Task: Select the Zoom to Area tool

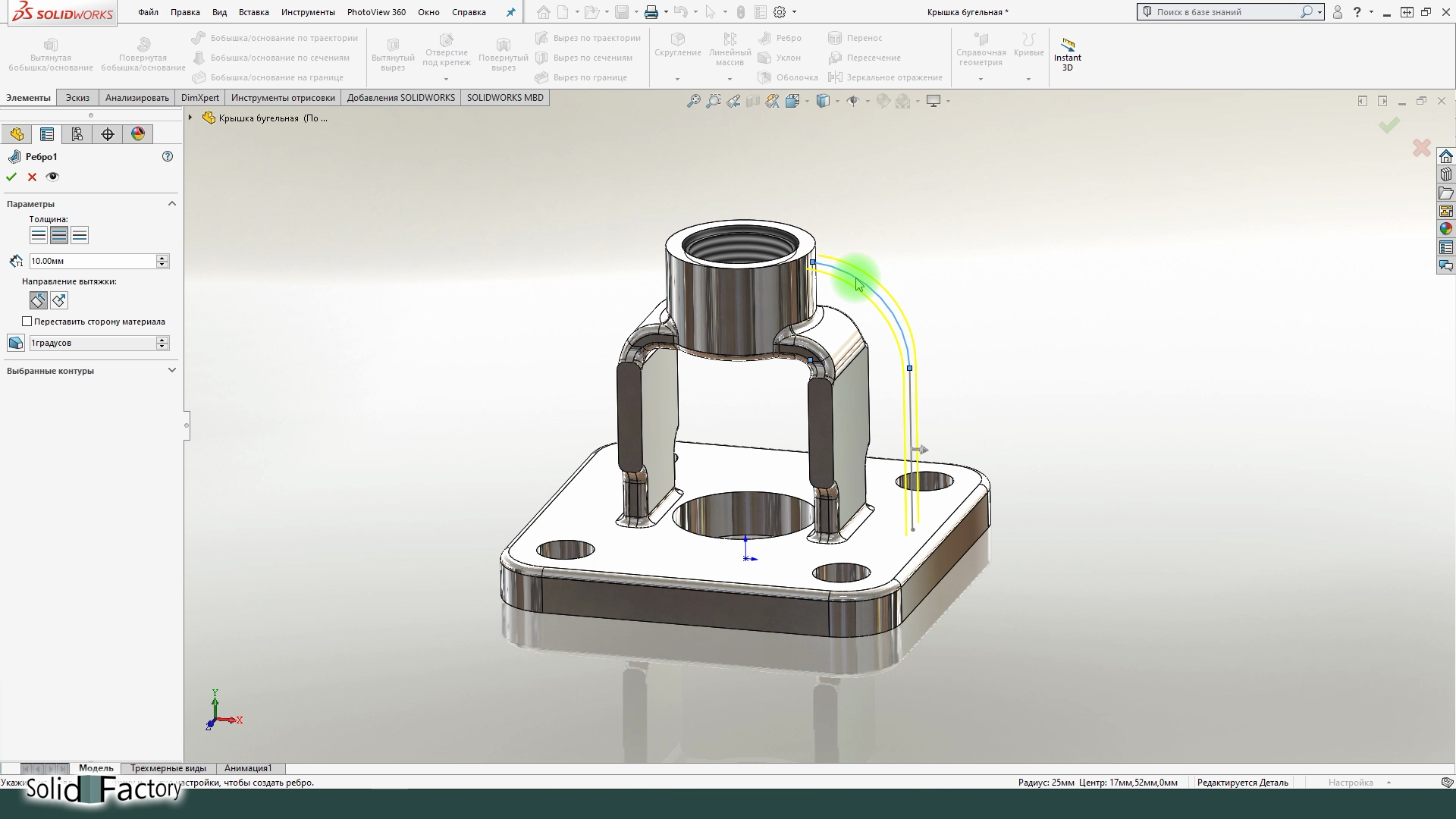Action: click(713, 100)
